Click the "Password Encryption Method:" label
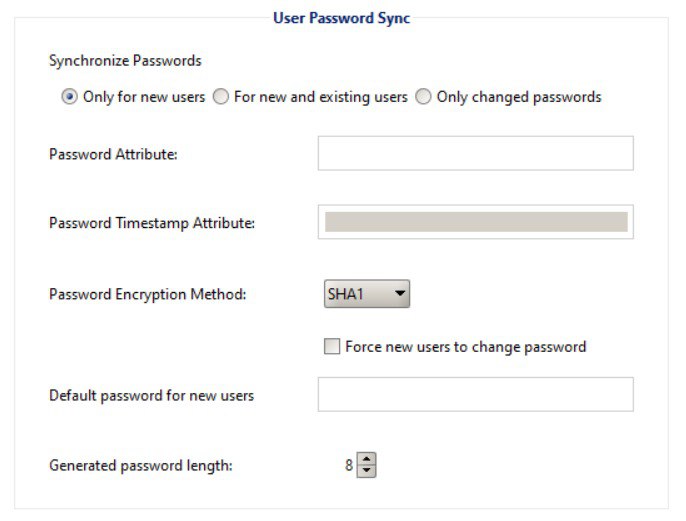 click(147, 295)
